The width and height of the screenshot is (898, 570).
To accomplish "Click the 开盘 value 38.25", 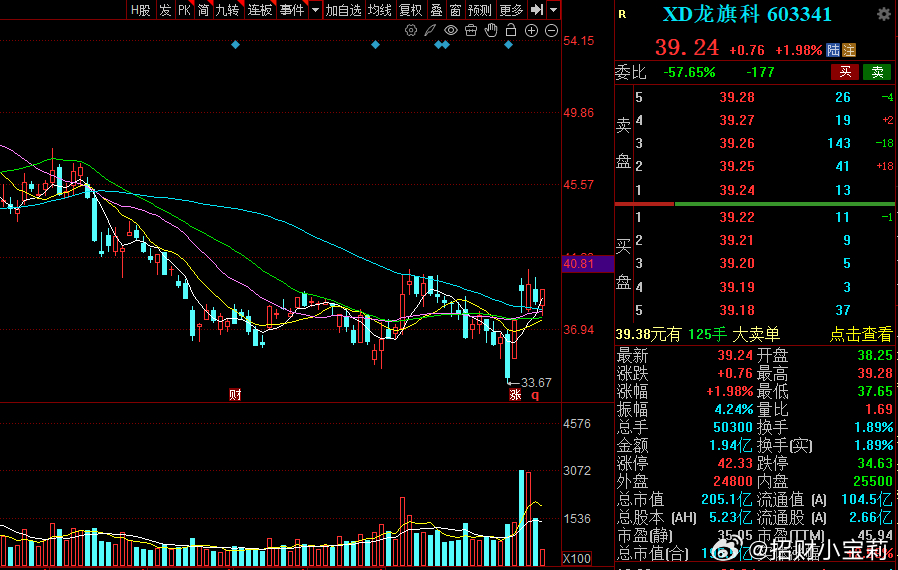I will tap(875, 355).
